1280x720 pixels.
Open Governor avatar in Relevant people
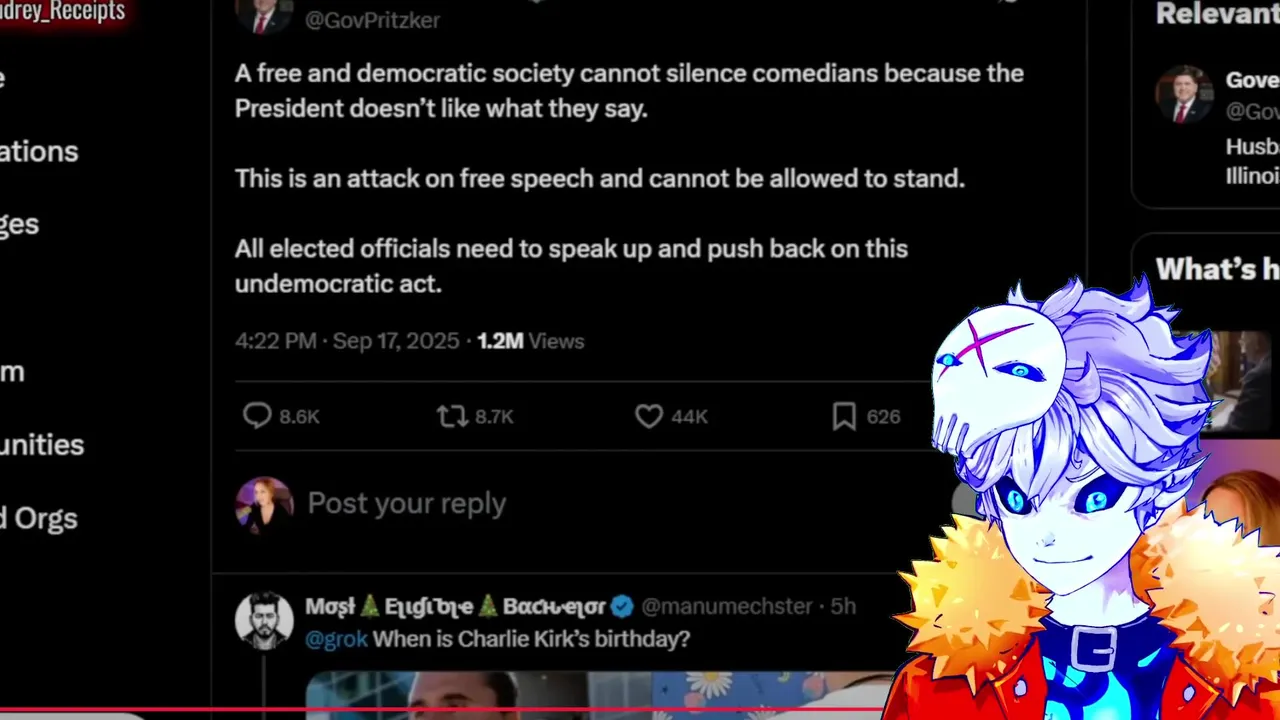(x=1184, y=95)
